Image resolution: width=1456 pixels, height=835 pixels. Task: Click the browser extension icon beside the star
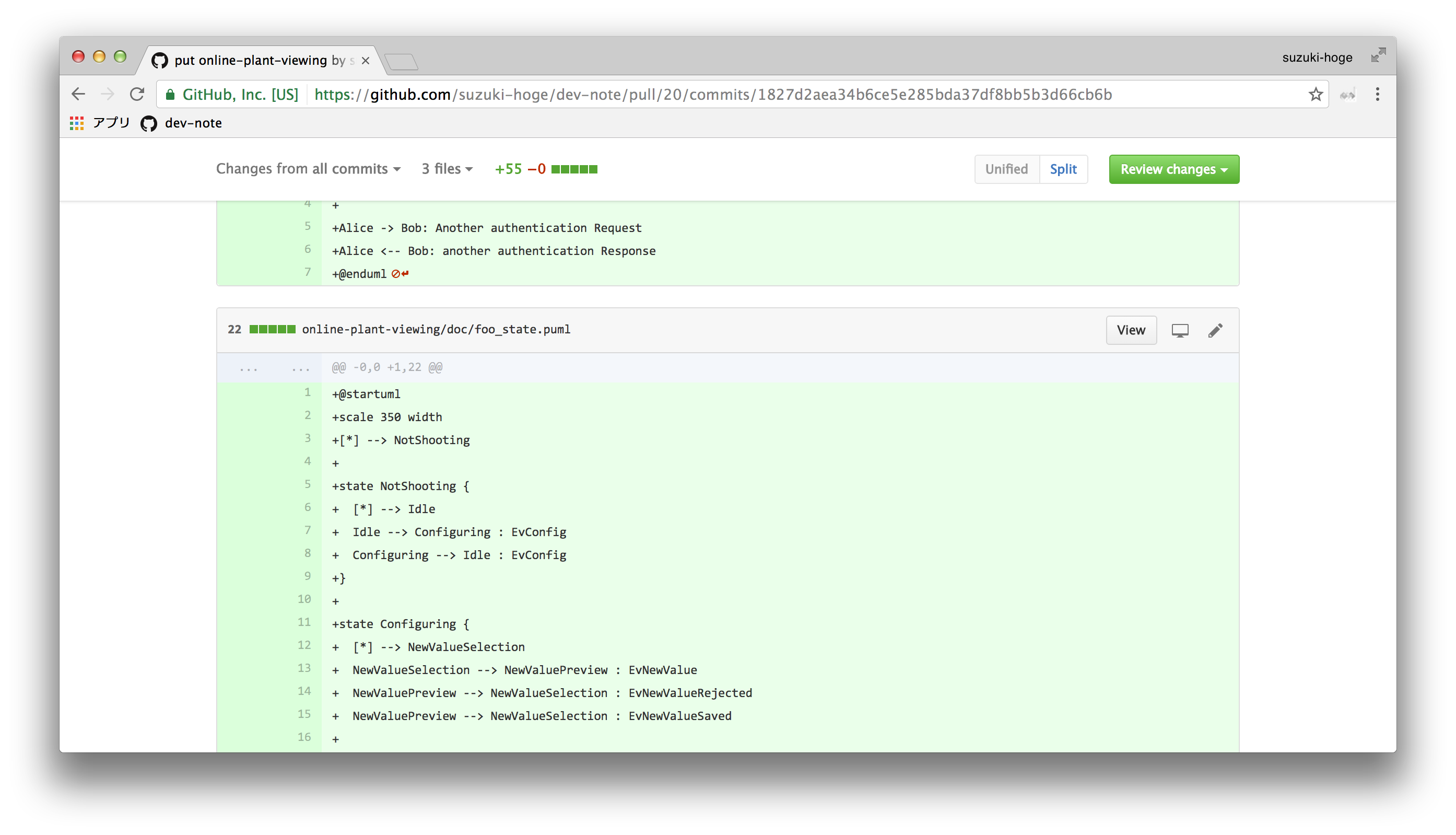tap(1348, 94)
